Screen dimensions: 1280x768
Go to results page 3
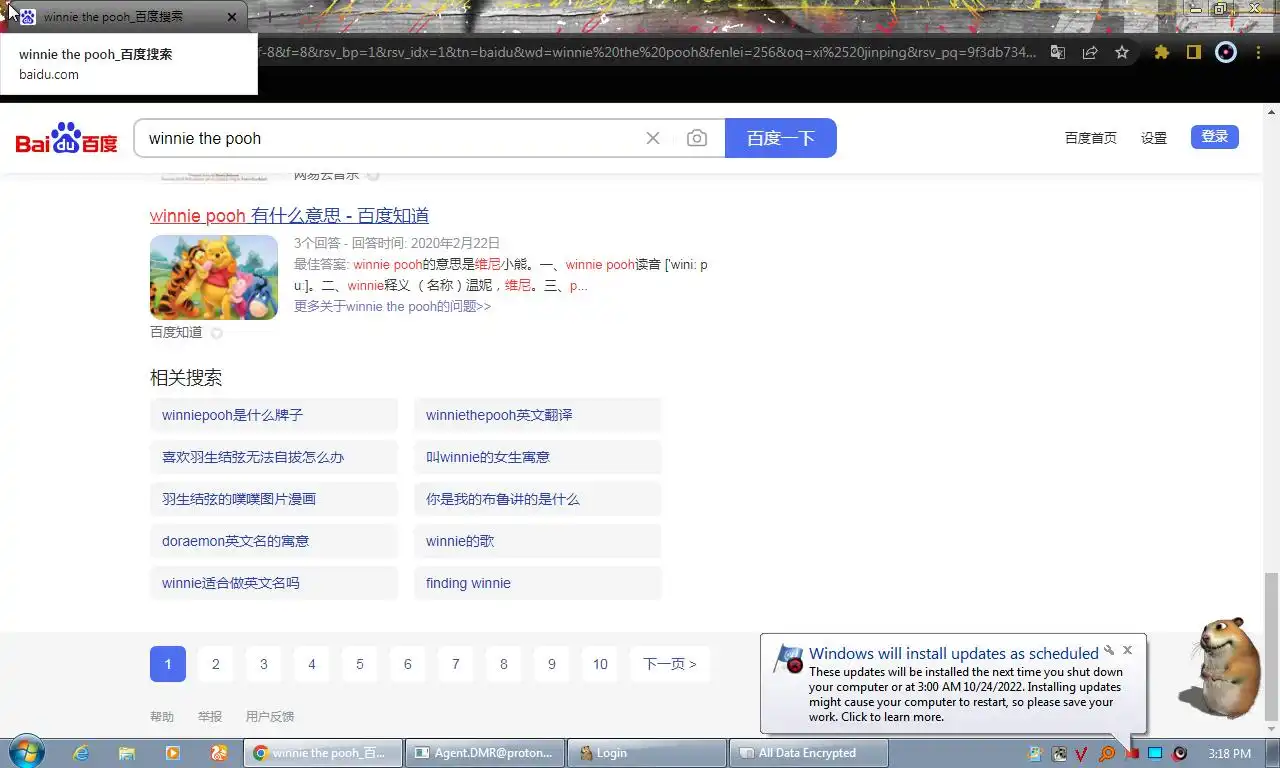264,664
